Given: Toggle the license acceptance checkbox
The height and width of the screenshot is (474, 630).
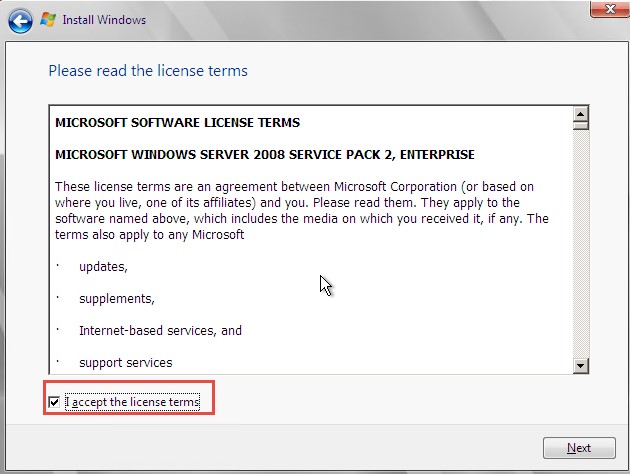Looking at the screenshot, I should click(x=54, y=403).
